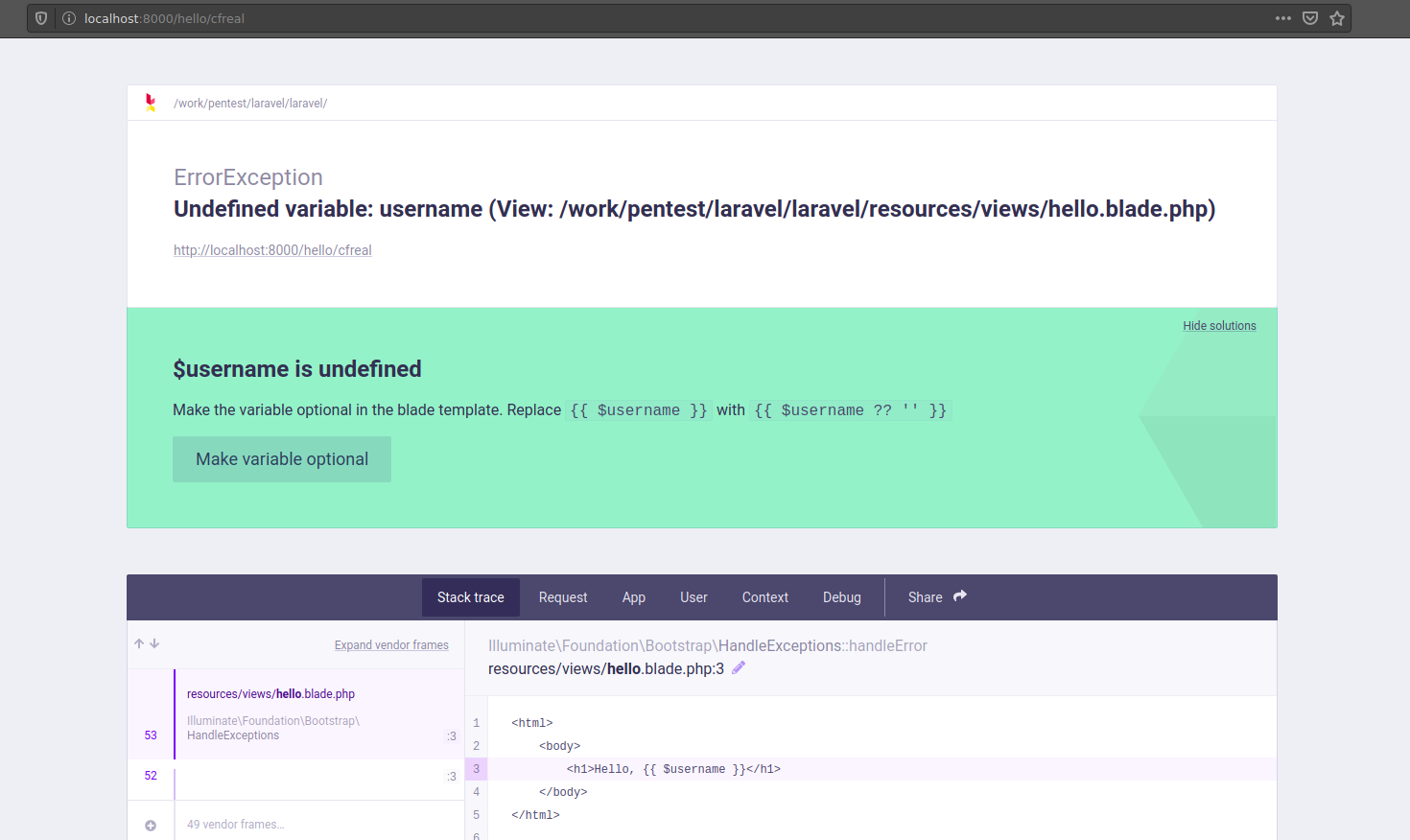This screenshot has width=1410, height=840.
Task: Click the Undefined variable: username error message
Action: pyautogui.click(x=694, y=209)
